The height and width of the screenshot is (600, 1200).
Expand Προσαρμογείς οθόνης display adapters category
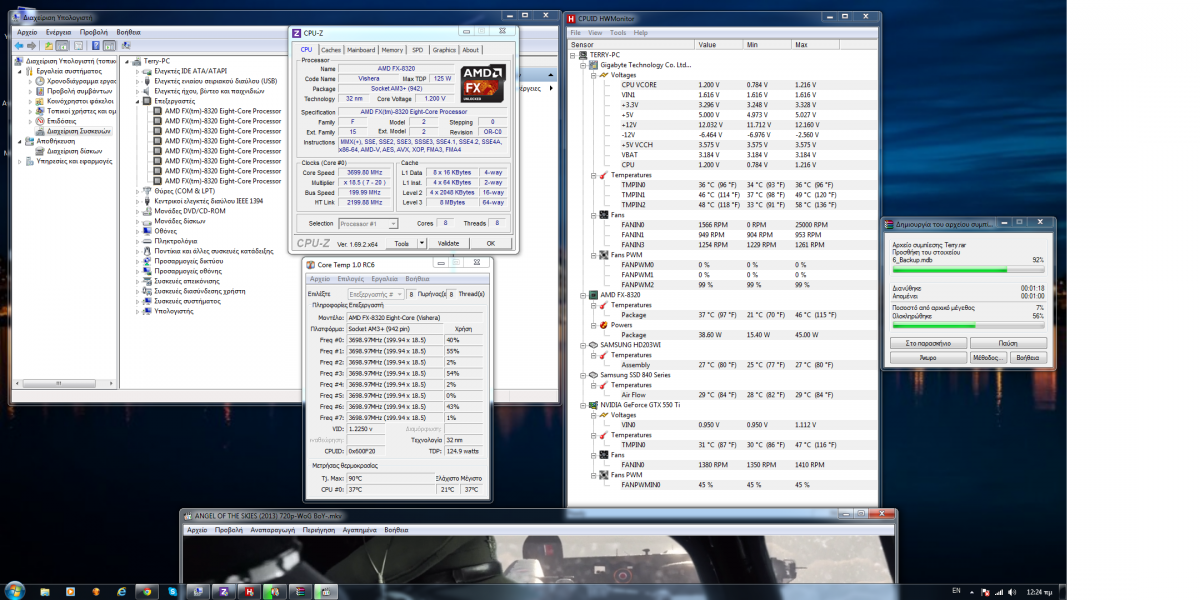[x=137, y=271]
